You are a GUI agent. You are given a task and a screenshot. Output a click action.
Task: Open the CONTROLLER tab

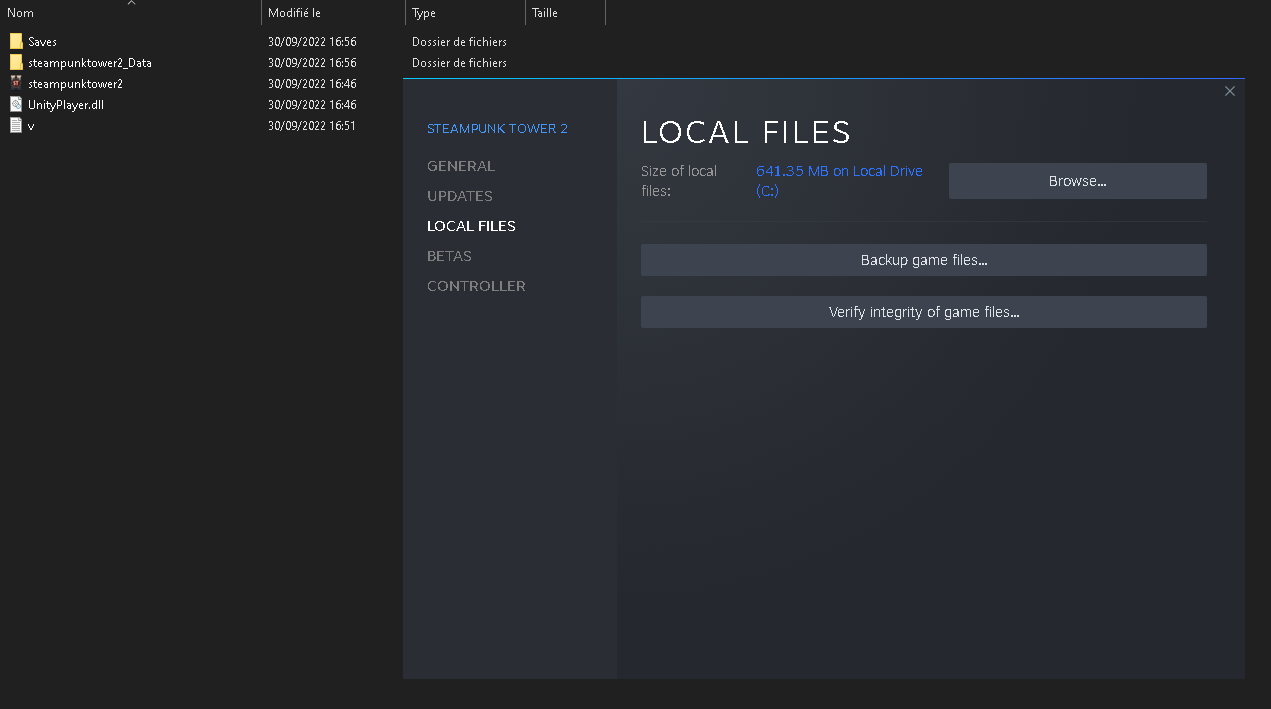pyautogui.click(x=476, y=286)
